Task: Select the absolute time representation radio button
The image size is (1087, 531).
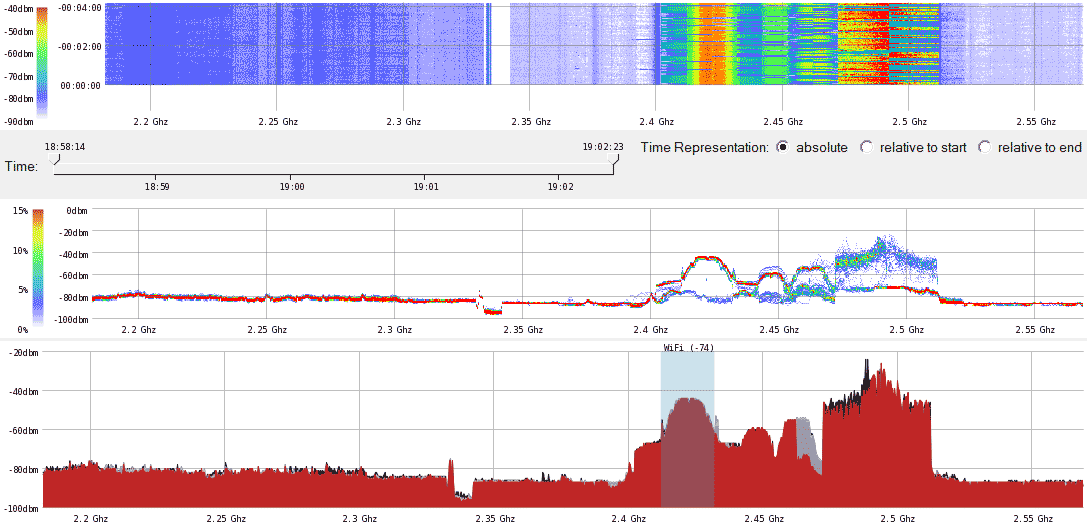Action: 783,147
